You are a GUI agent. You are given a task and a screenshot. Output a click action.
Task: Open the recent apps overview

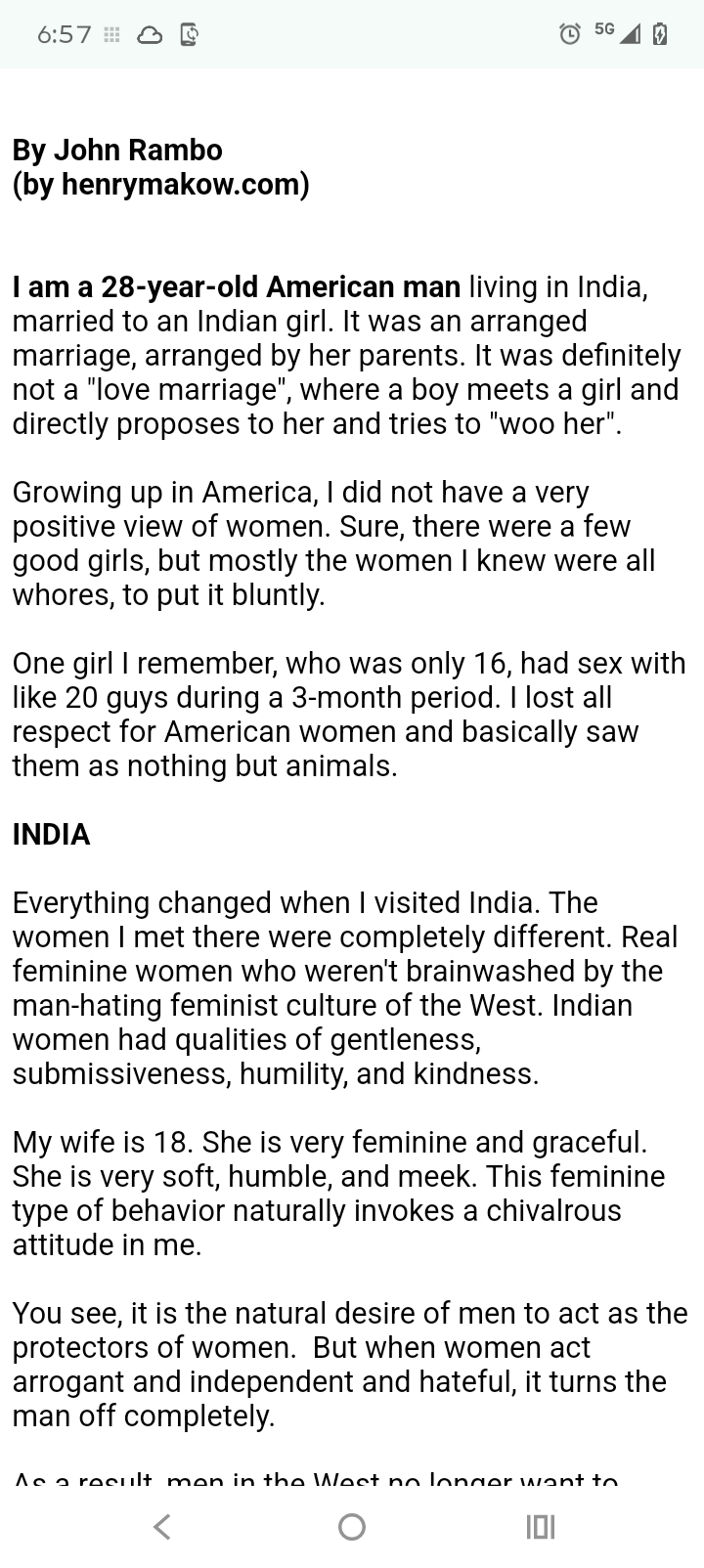tap(540, 1526)
